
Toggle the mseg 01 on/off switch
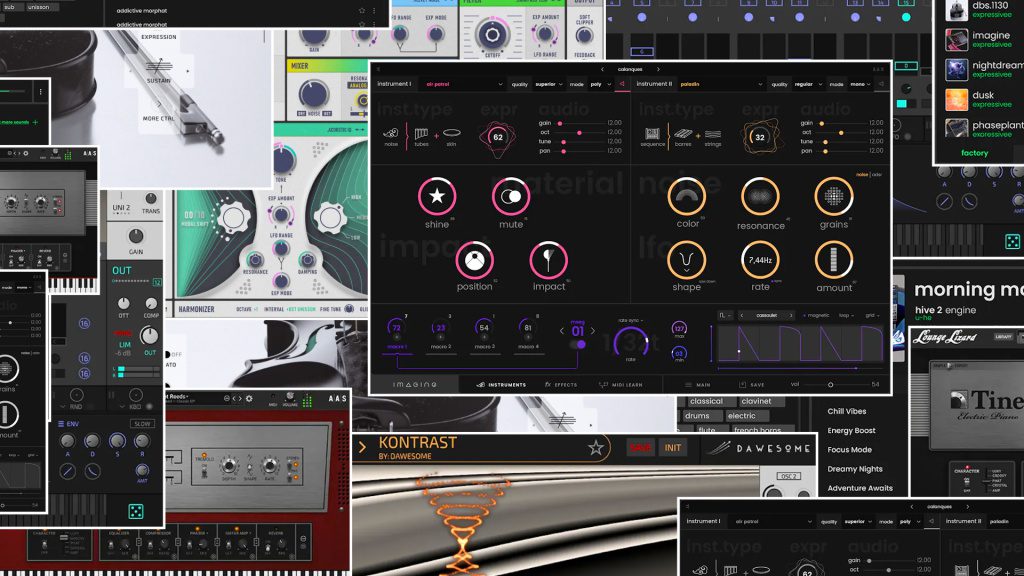point(579,344)
